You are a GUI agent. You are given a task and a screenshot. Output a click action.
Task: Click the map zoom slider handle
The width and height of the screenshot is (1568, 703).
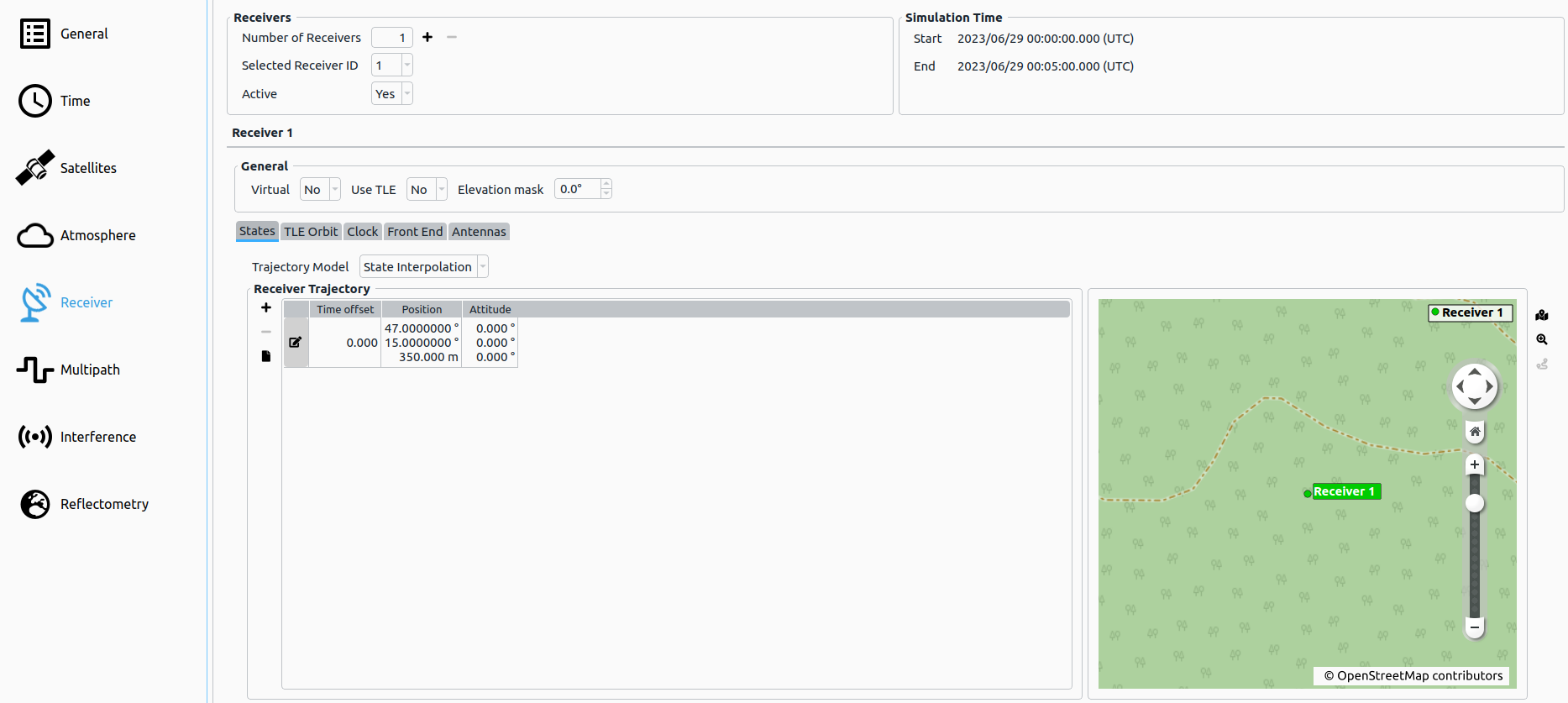coord(1475,503)
